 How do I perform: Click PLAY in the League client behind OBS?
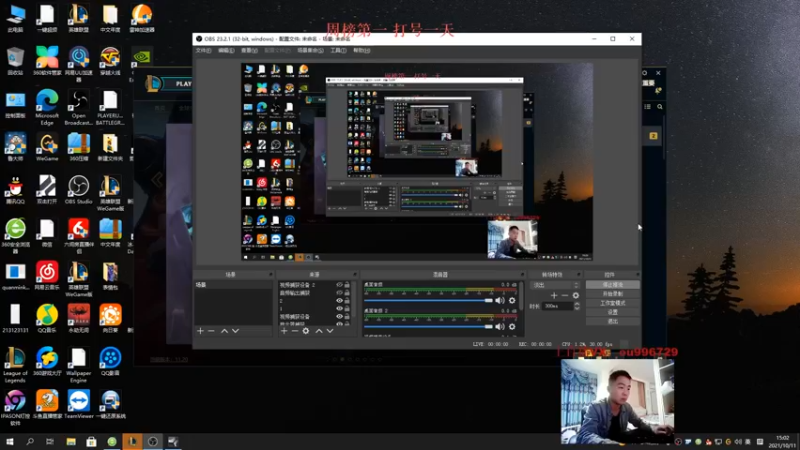click(x=183, y=84)
